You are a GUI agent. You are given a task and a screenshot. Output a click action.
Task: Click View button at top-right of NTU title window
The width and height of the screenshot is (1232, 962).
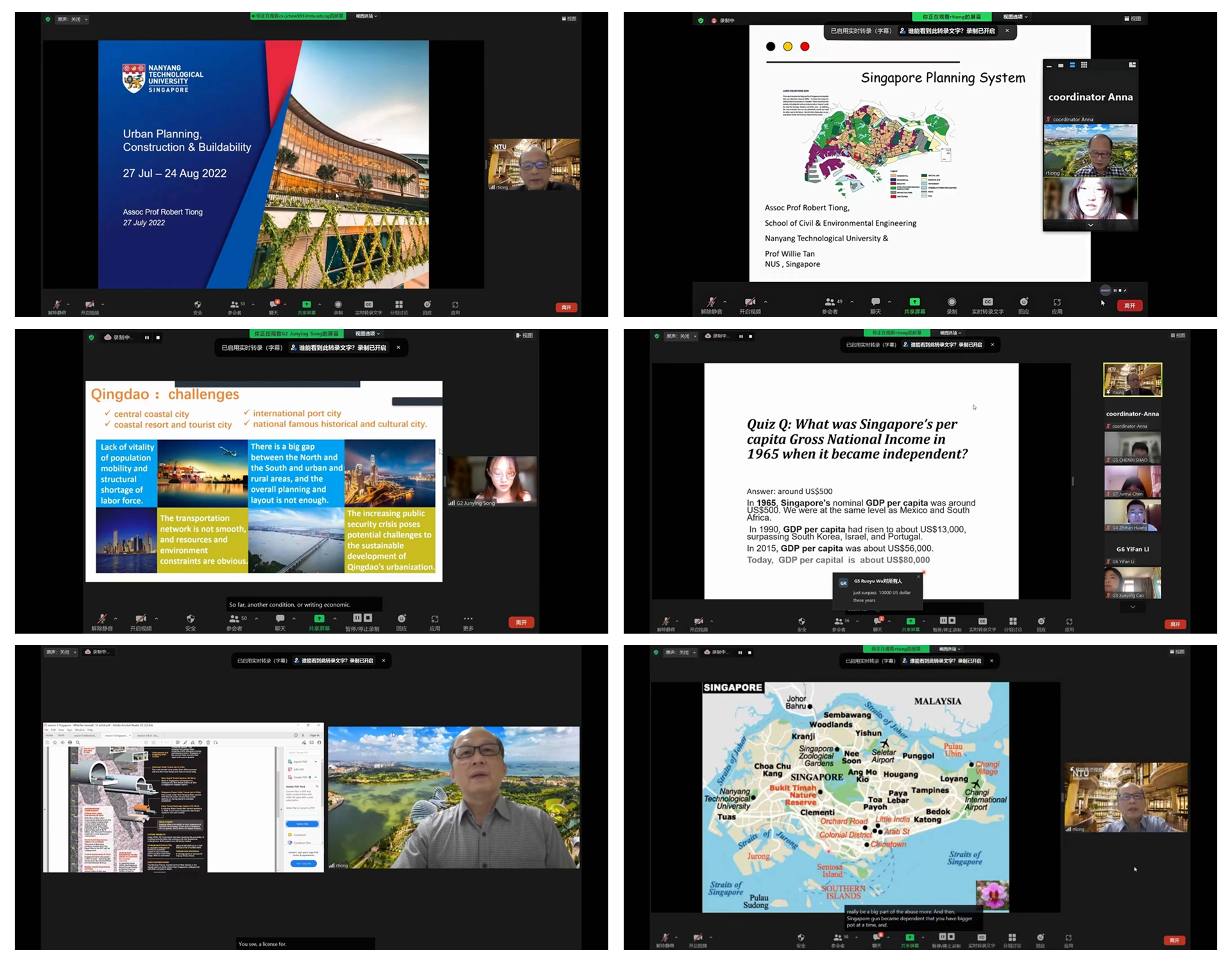pyautogui.click(x=569, y=19)
